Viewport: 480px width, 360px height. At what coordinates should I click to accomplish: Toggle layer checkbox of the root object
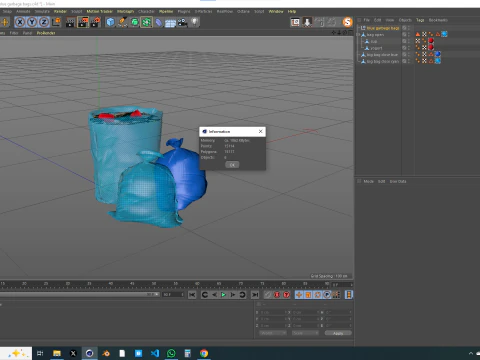[x=404, y=28]
